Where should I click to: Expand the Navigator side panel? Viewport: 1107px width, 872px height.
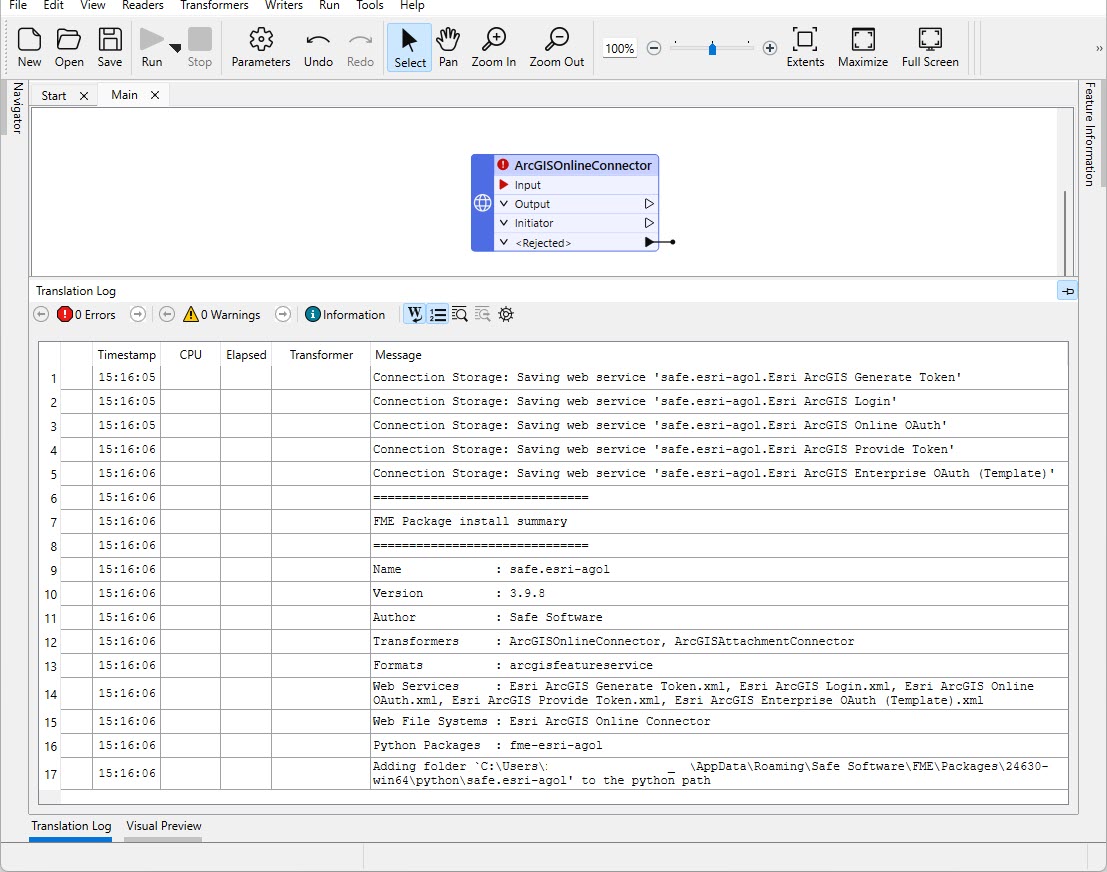click(18, 107)
